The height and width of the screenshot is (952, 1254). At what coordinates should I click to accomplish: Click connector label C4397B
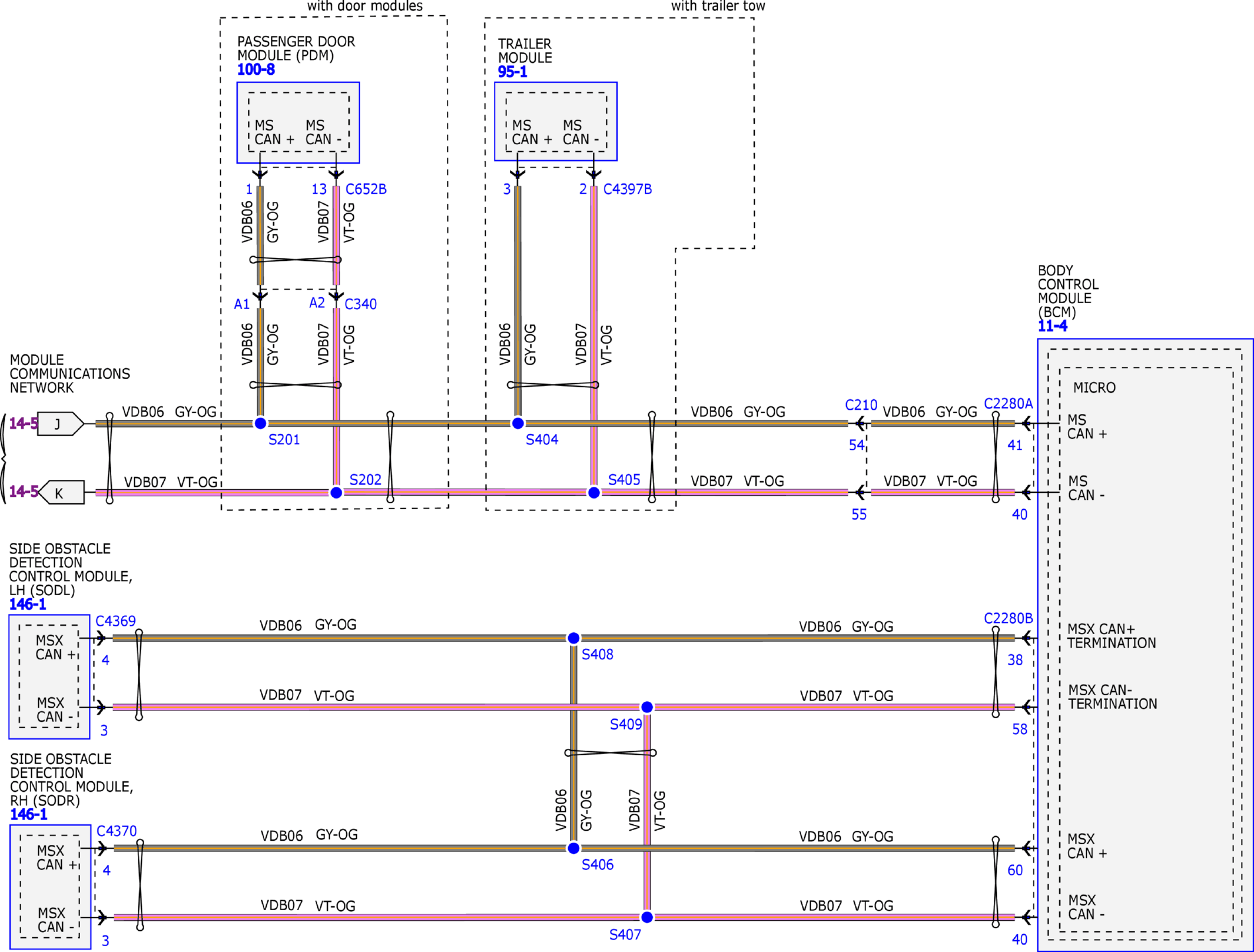pyautogui.click(x=627, y=189)
